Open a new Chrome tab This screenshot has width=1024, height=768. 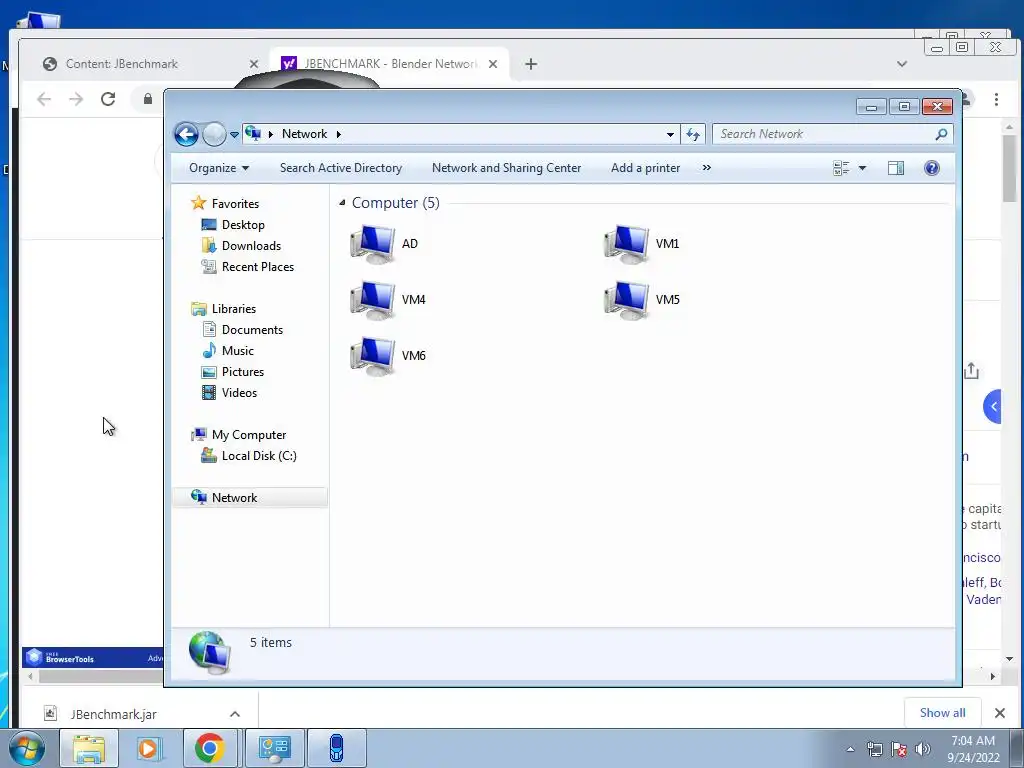coord(531,64)
